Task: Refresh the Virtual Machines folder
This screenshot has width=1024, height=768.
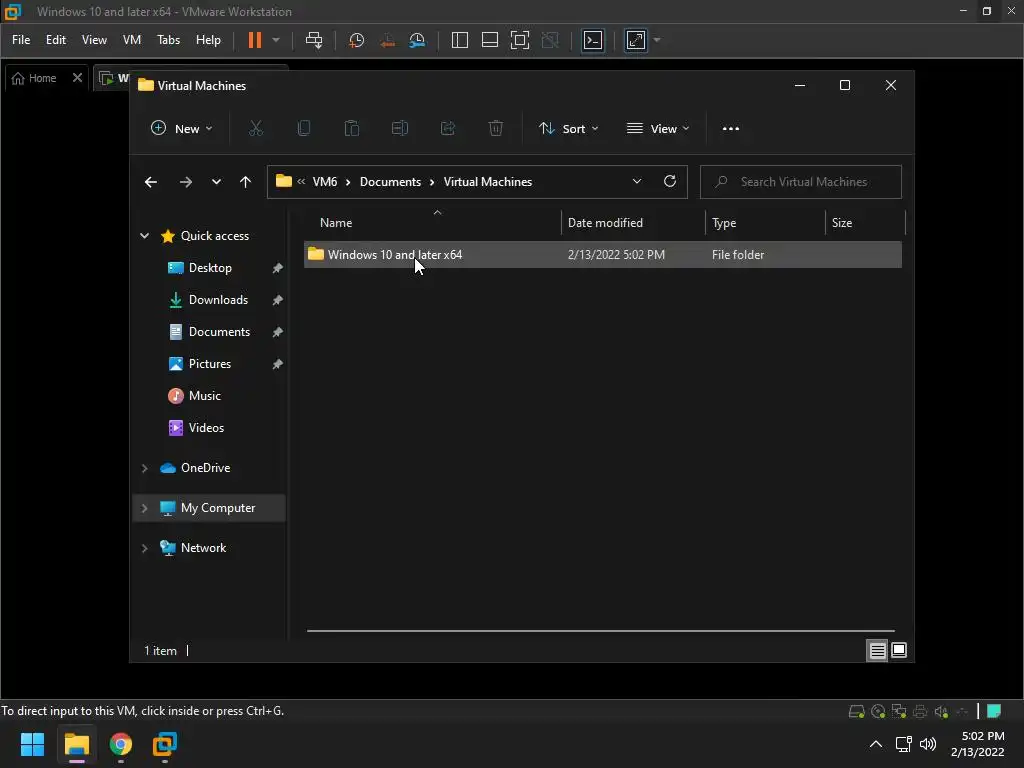Action: pos(670,182)
